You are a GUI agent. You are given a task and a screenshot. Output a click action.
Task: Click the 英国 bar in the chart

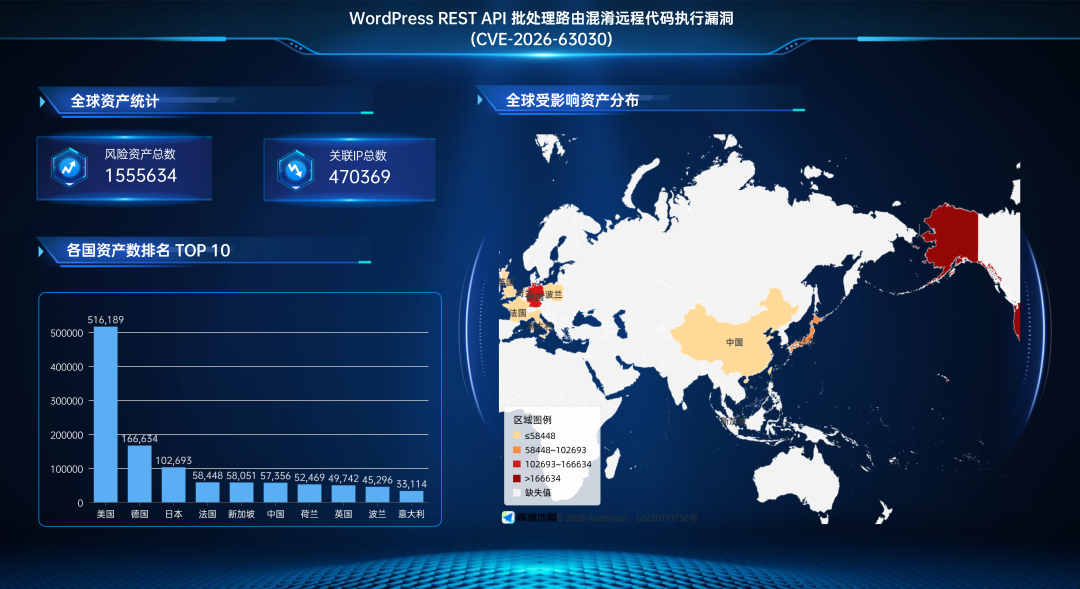pos(343,494)
